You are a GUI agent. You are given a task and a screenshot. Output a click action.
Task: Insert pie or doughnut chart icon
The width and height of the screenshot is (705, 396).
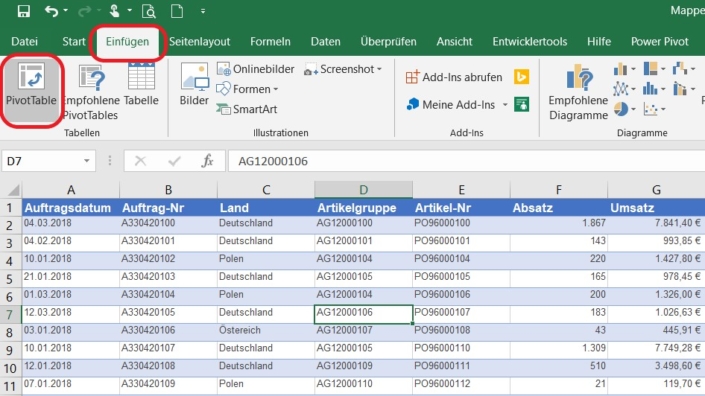624,109
